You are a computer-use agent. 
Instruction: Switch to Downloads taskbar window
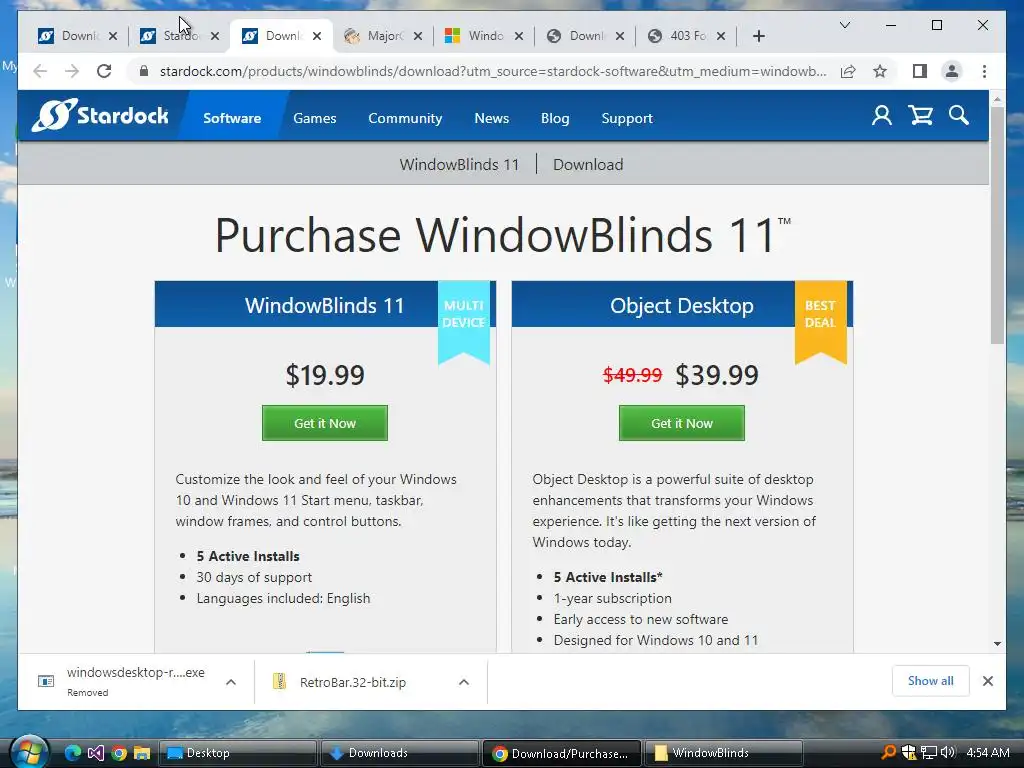[400, 753]
